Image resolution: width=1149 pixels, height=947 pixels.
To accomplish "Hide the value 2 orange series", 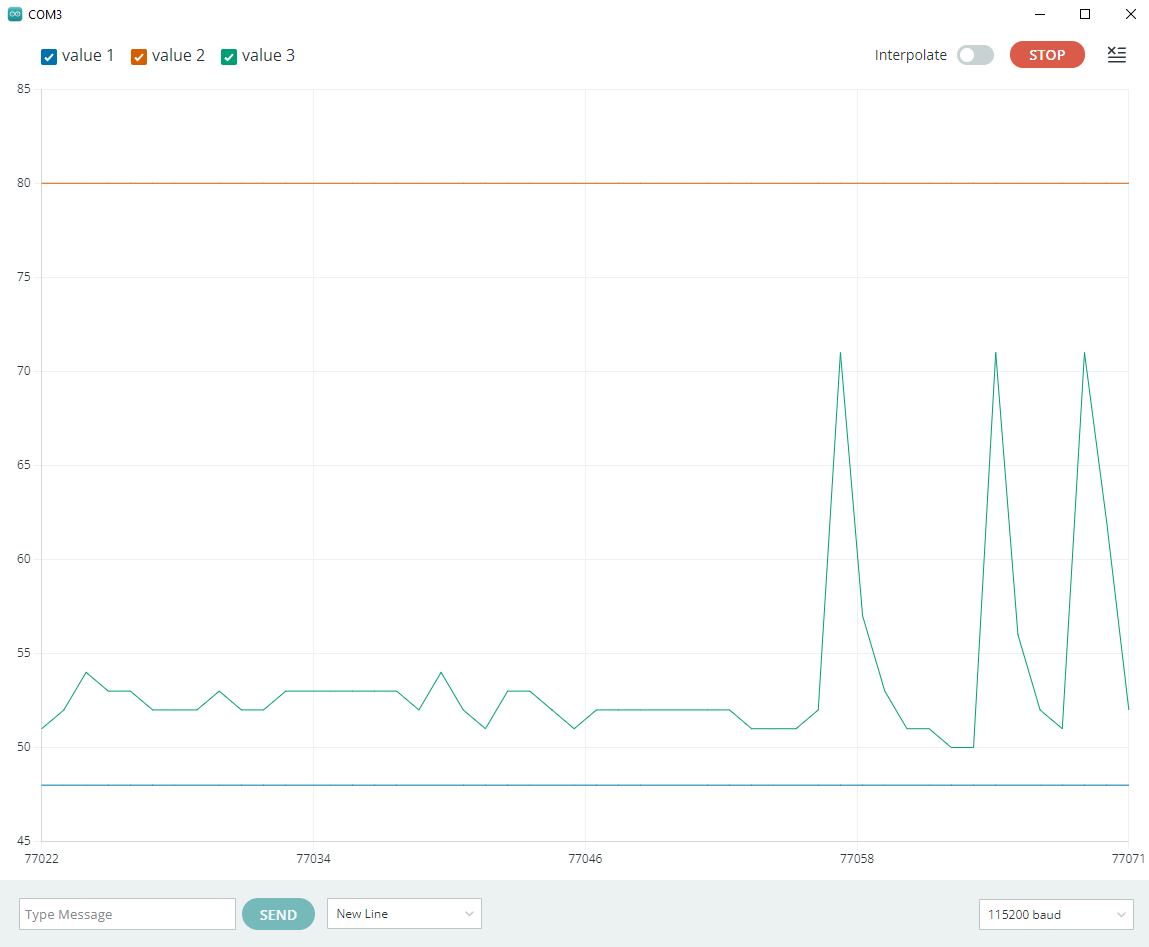I will tap(139, 57).
